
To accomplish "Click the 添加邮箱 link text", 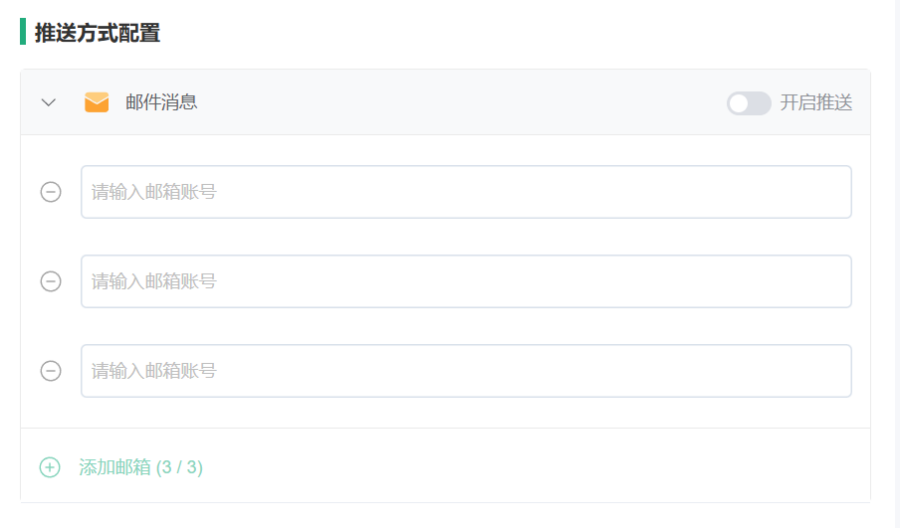I will click(115, 467).
